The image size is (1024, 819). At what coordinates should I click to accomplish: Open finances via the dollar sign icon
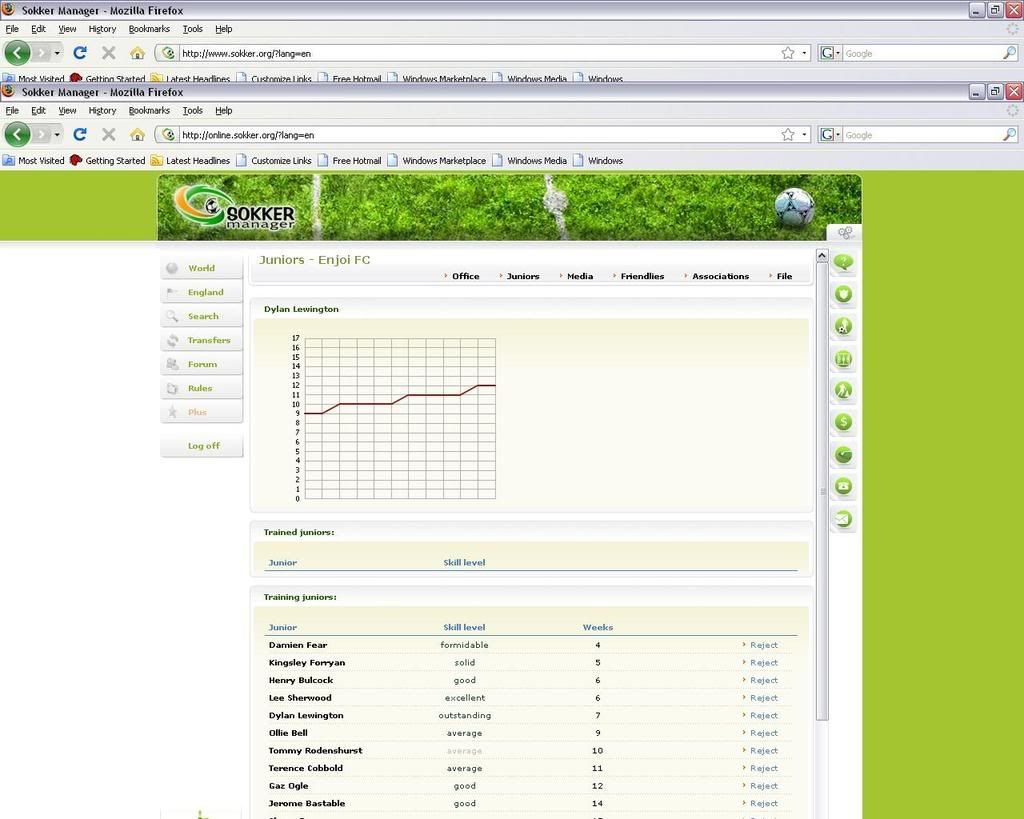coord(843,422)
